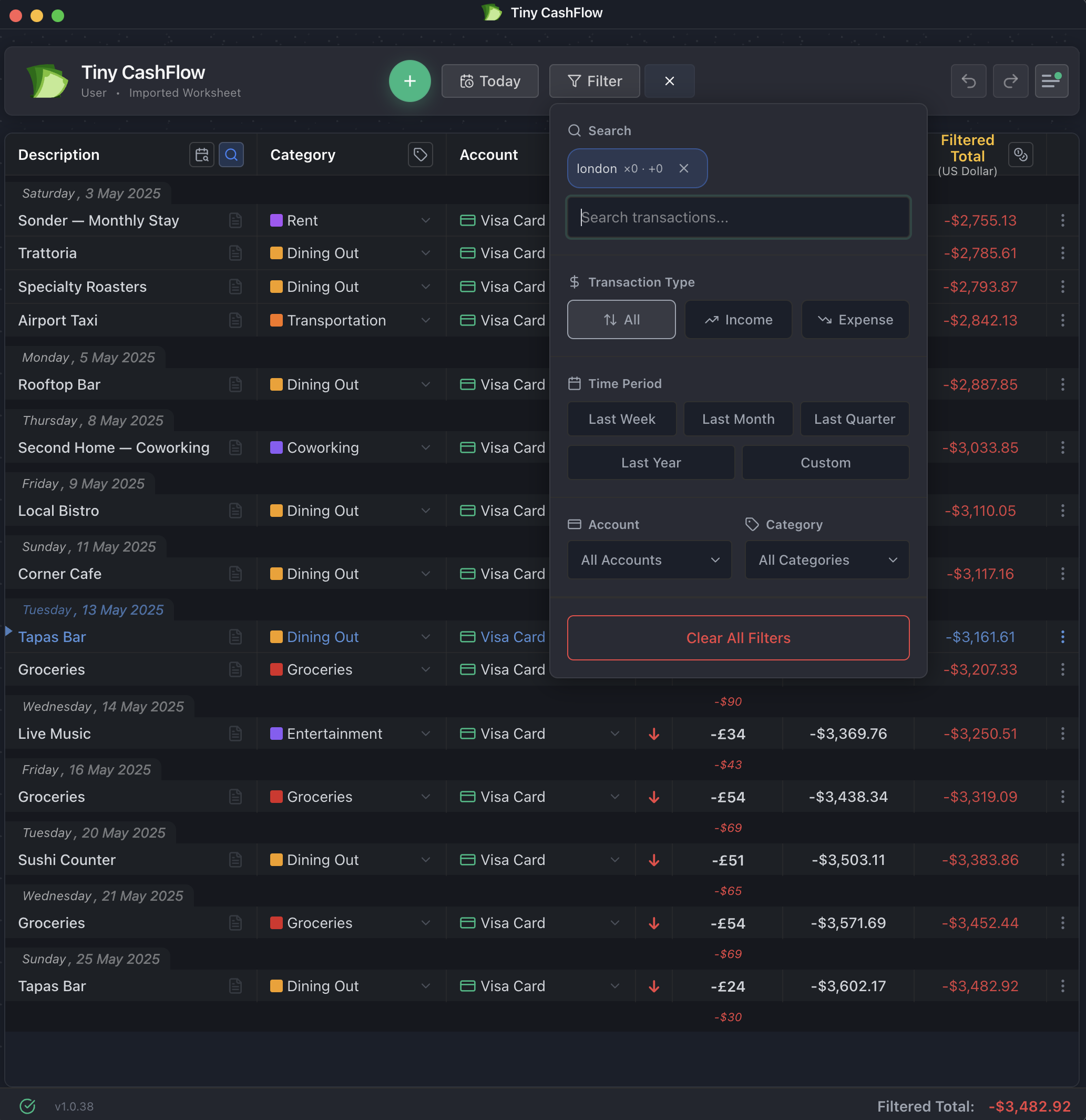
Task: Expand account dropdown in Sushi Counter row
Action: pyautogui.click(x=614, y=860)
